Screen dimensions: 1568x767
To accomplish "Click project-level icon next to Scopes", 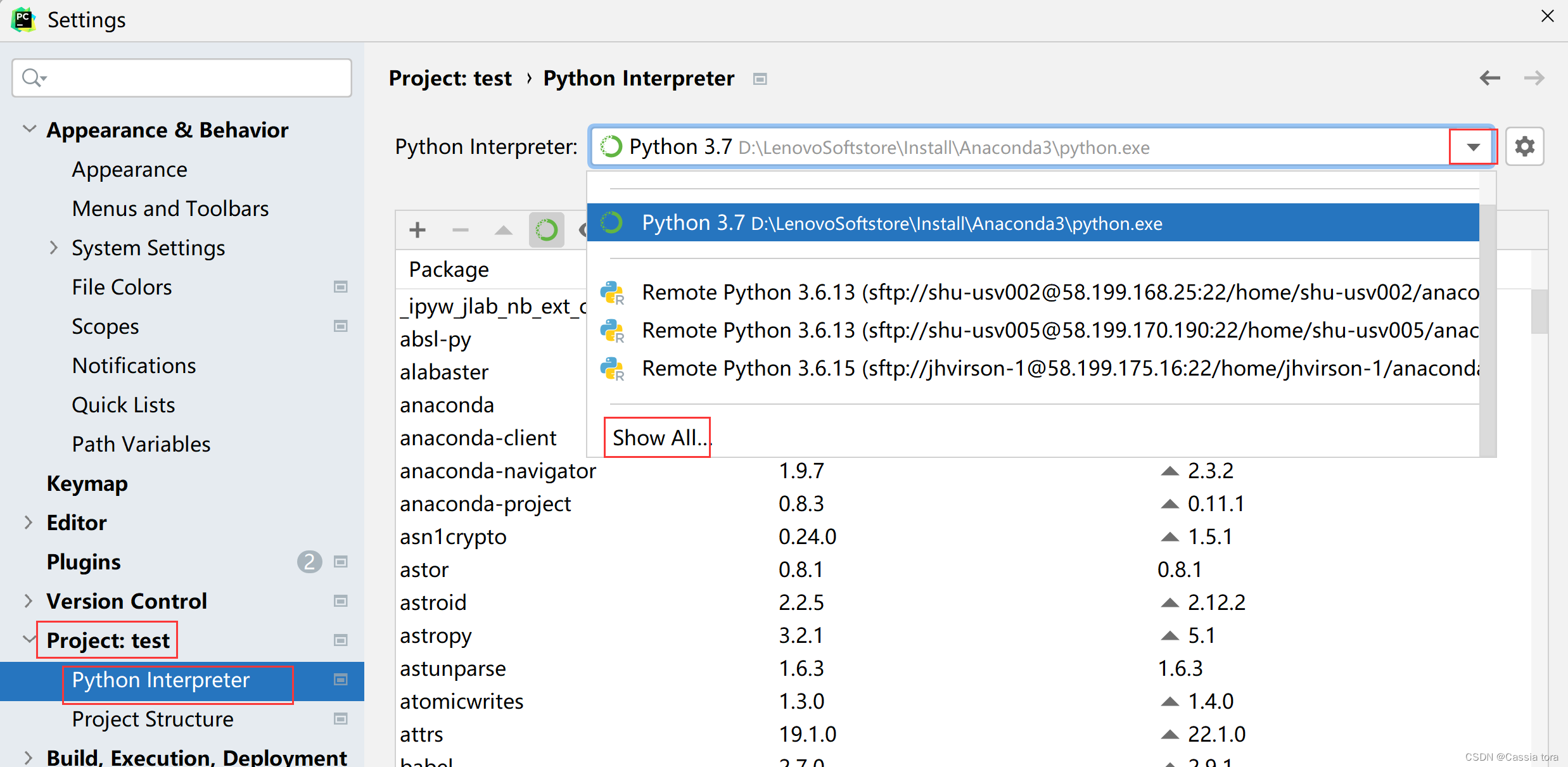I will [340, 326].
